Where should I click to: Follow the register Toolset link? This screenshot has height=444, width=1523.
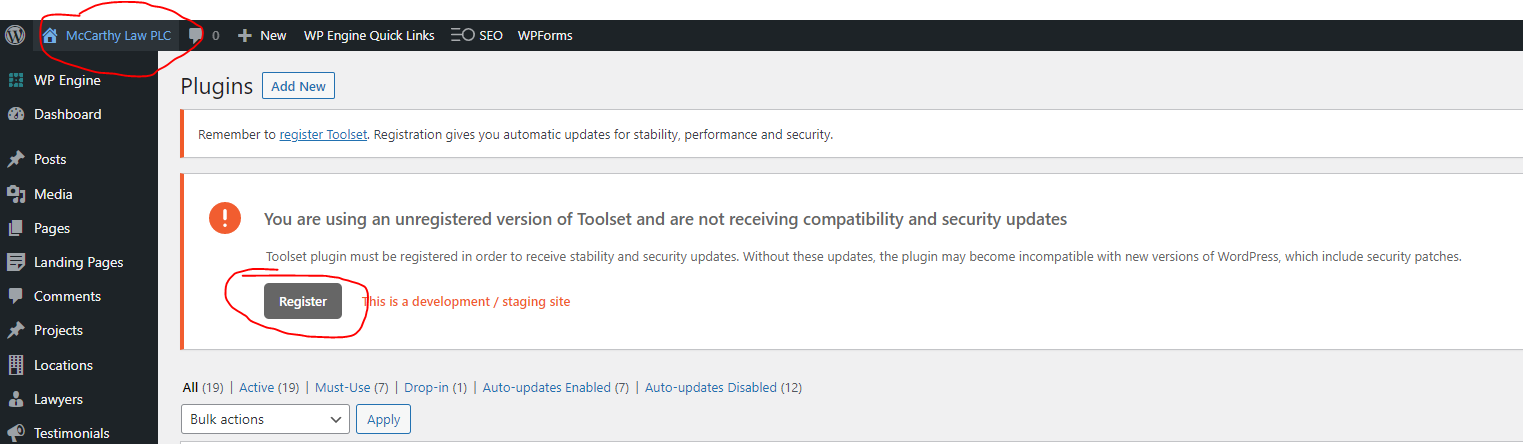(323, 134)
